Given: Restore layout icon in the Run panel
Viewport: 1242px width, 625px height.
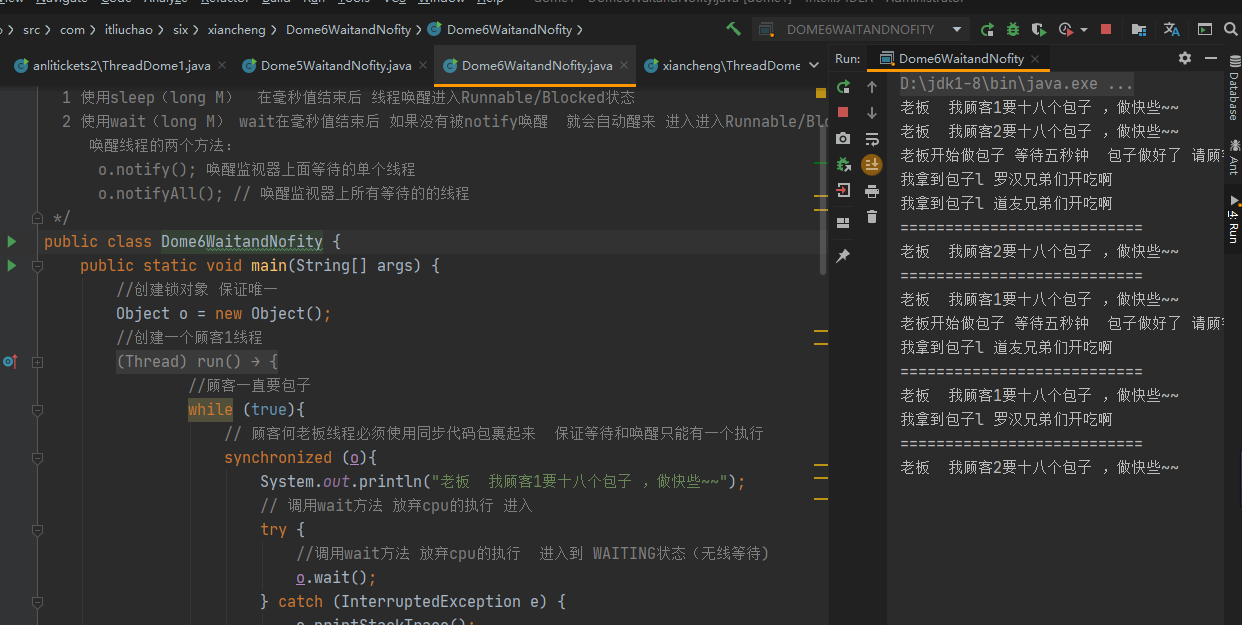Looking at the screenshot, I should [843, 222].
